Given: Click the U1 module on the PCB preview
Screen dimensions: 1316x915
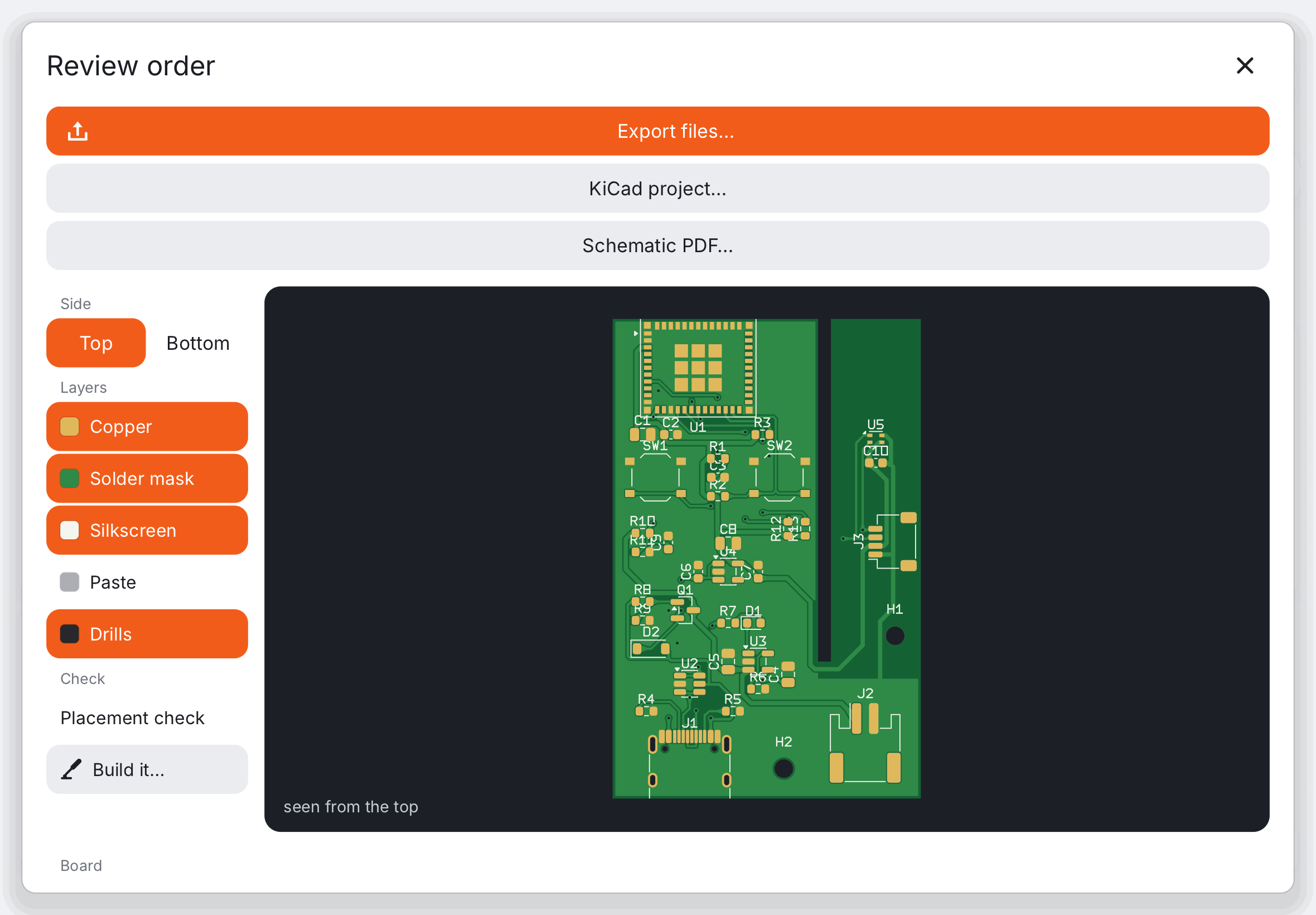Looking at the screenshot, I should click(698, 368).
